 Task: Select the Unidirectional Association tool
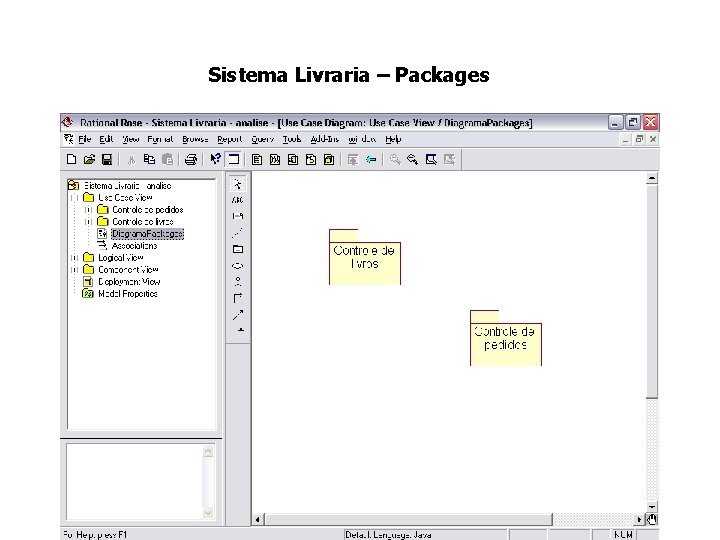point(238,298)
